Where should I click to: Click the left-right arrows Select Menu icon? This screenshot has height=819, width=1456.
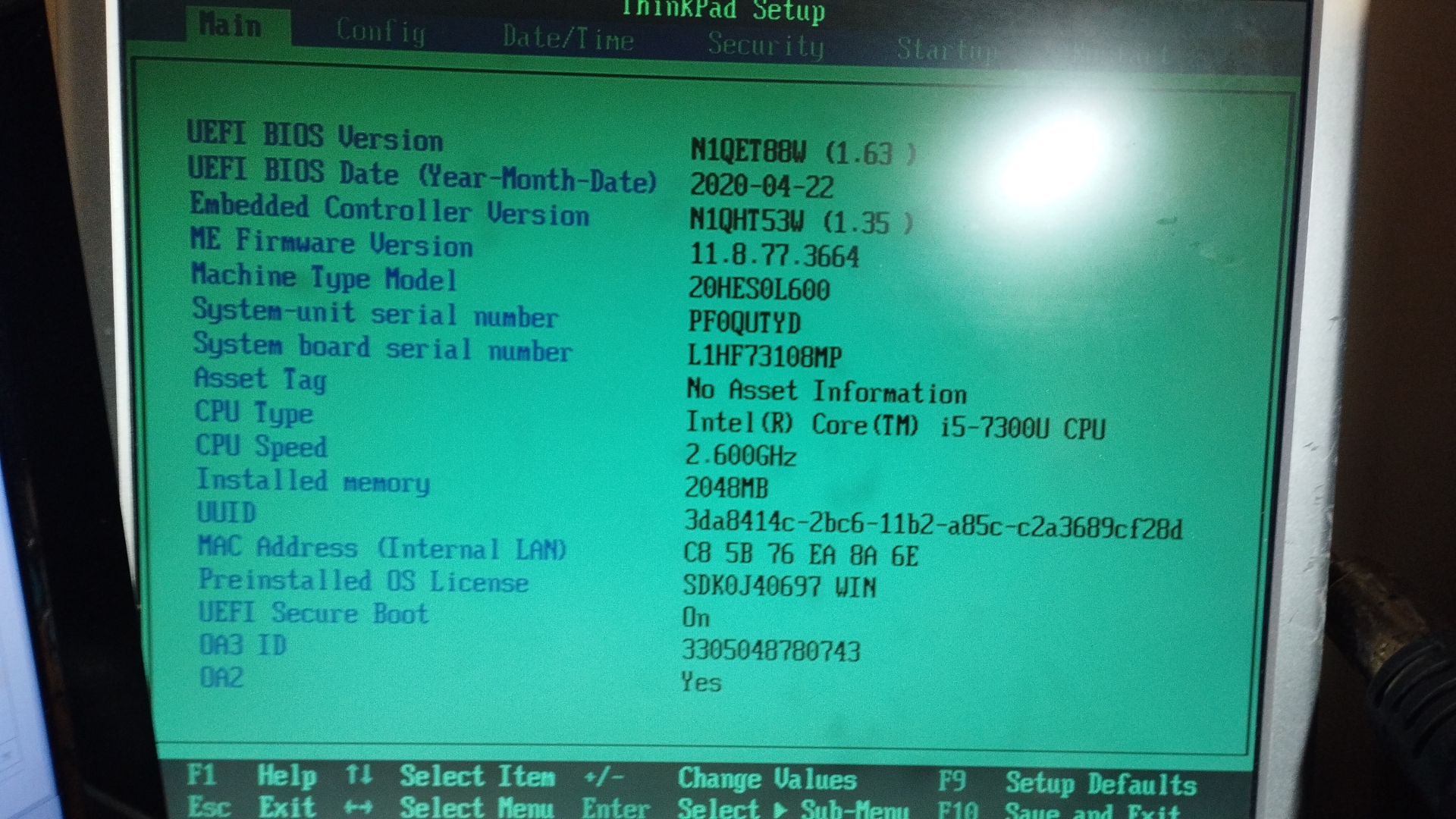(359, 807)
